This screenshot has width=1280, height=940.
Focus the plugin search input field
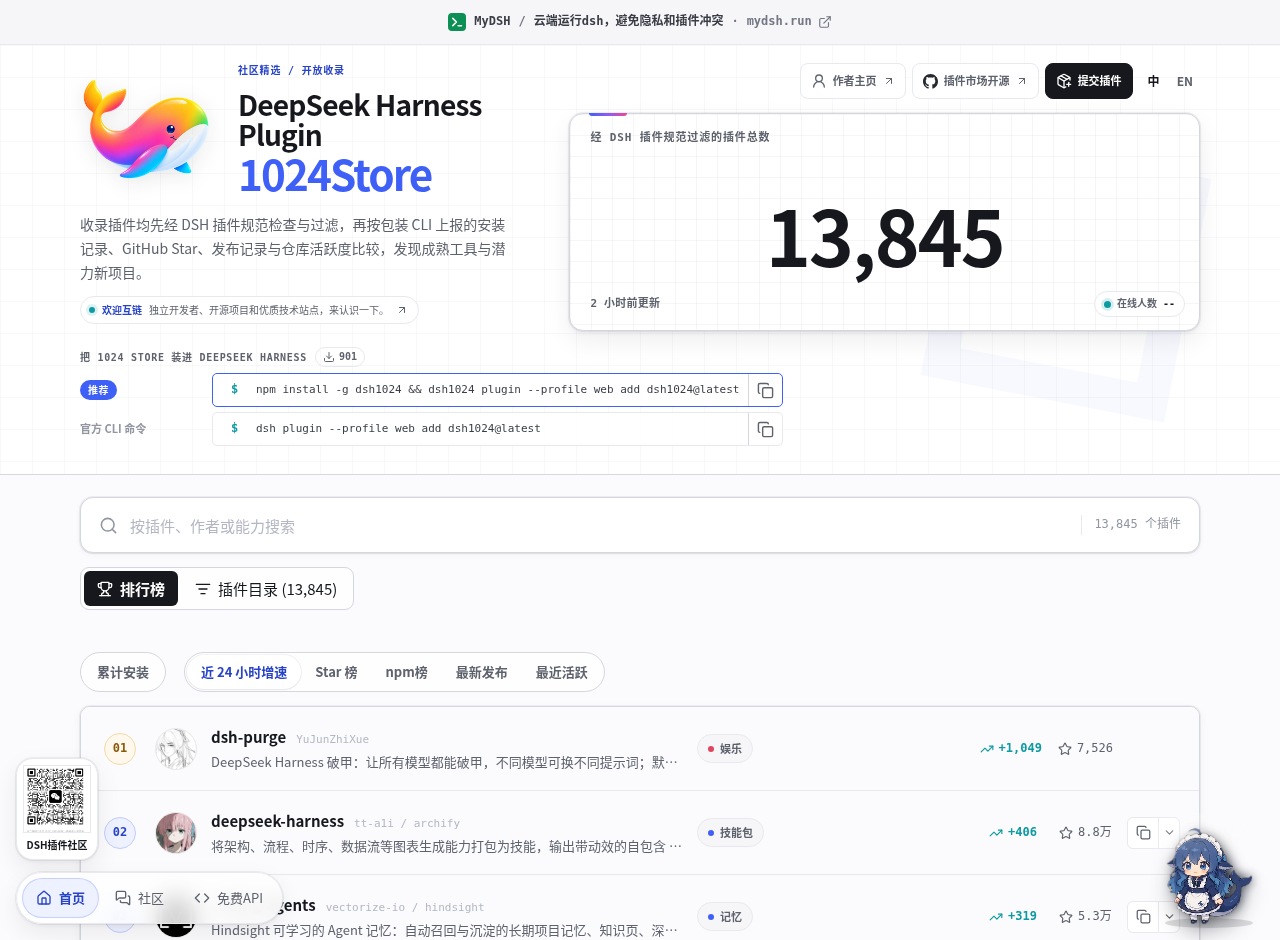(600, 525)
